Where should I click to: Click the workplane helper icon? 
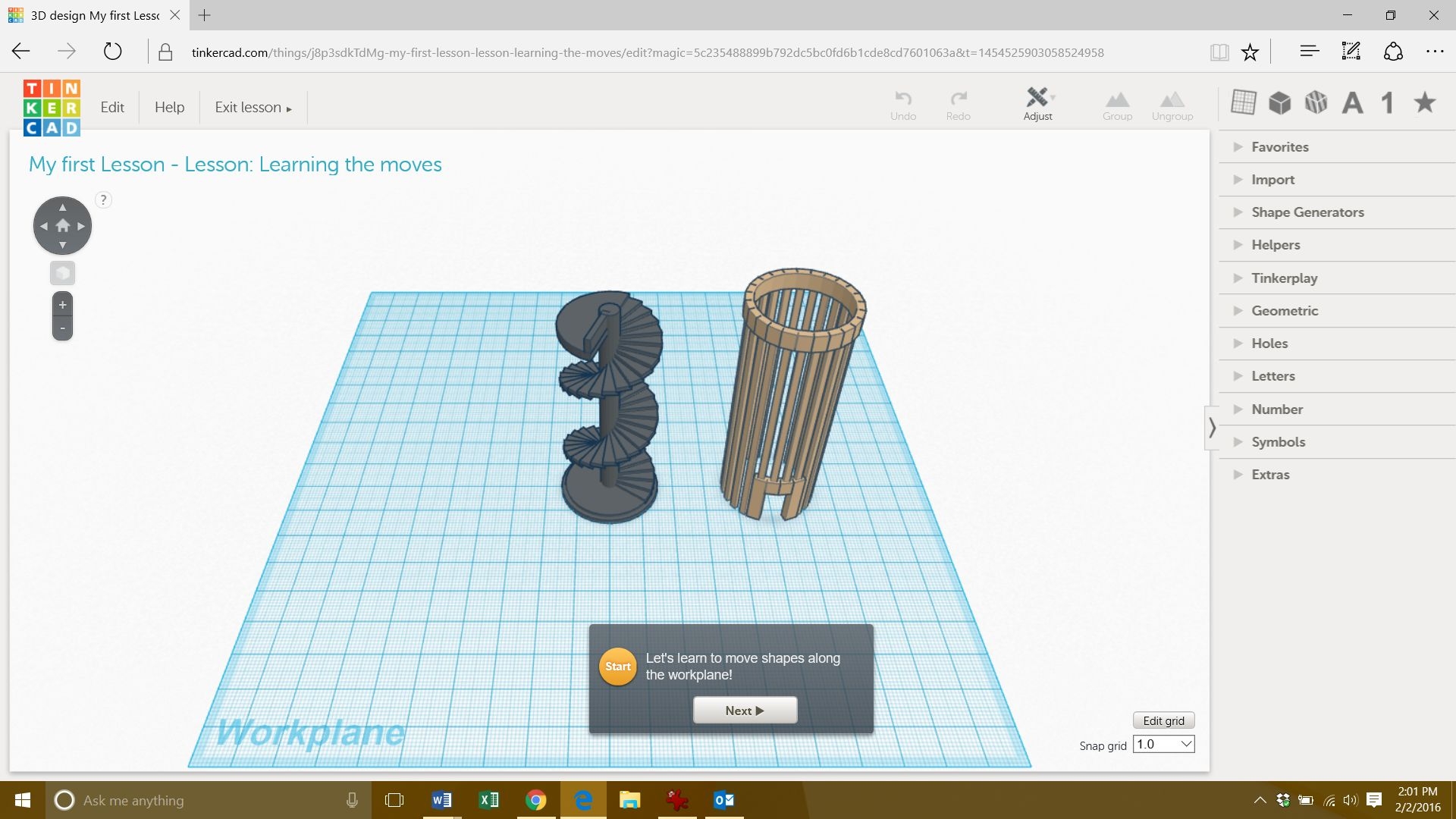tap(1244, 102)
